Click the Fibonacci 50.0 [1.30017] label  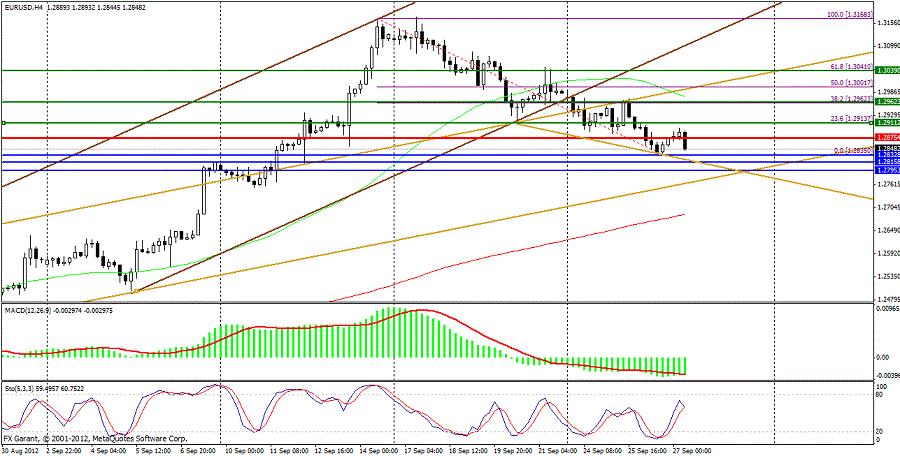coord(852,83)
